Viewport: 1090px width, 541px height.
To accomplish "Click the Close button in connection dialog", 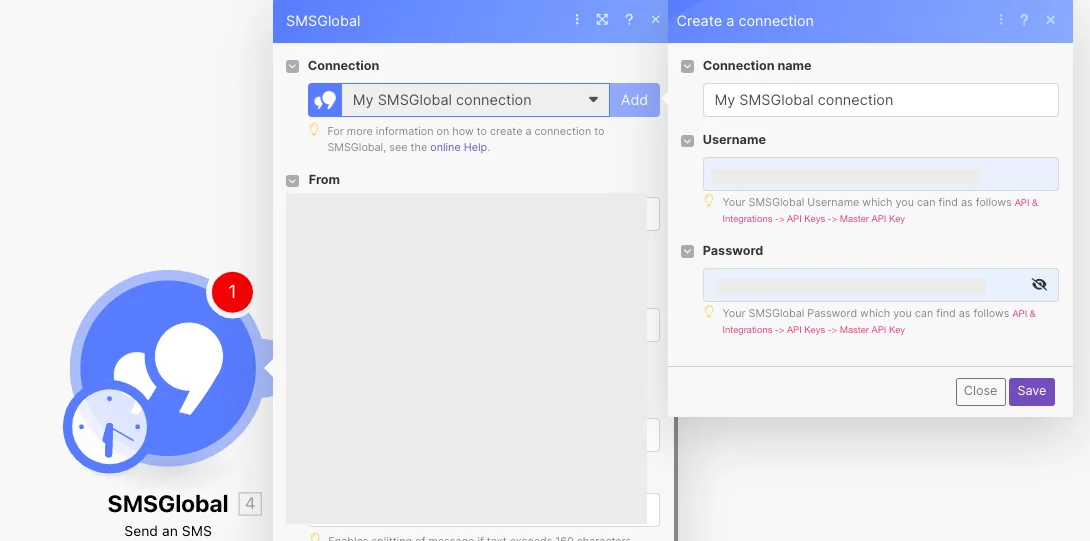I will pos(980,391).
